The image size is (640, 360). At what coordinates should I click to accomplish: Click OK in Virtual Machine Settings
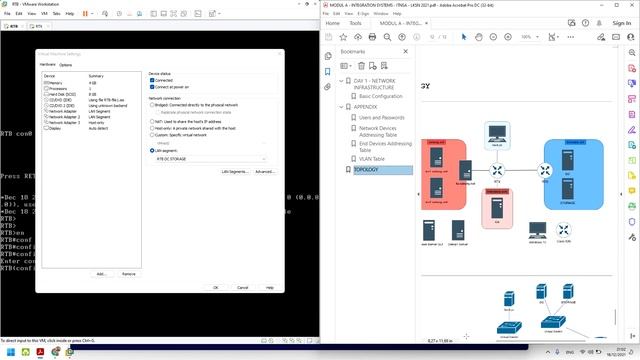216,287
